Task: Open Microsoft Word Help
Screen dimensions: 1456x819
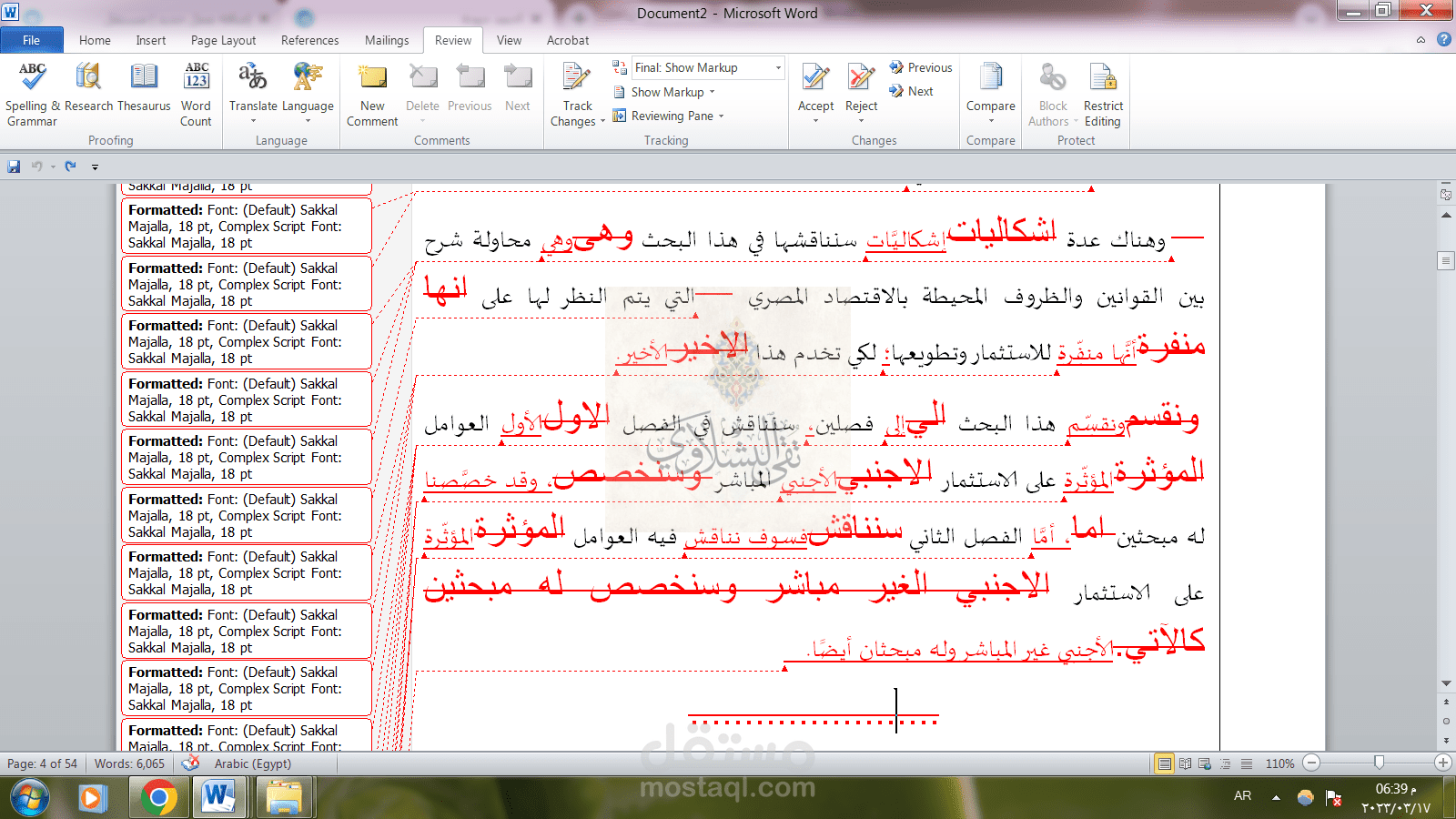Action: pos(1443,39)
